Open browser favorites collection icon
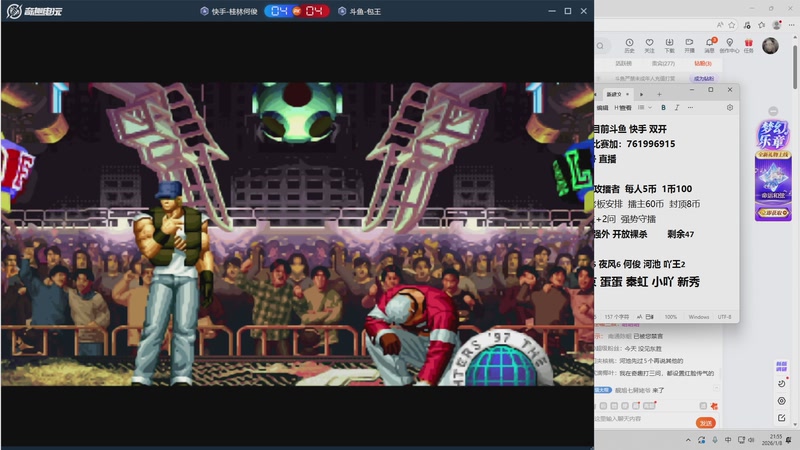Image resolution: width=800 pixels, height=450 pixels. coord(762,24)
